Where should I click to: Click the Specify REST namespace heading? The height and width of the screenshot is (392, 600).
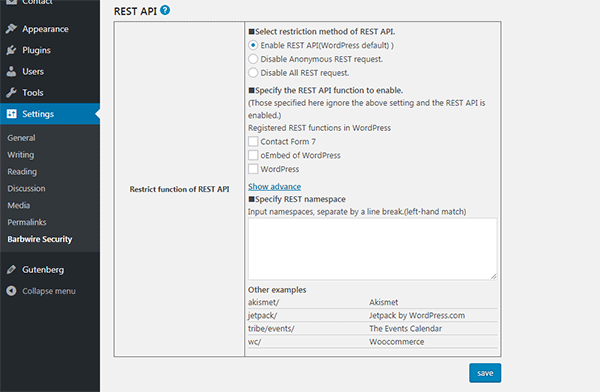tap(297, 199)
